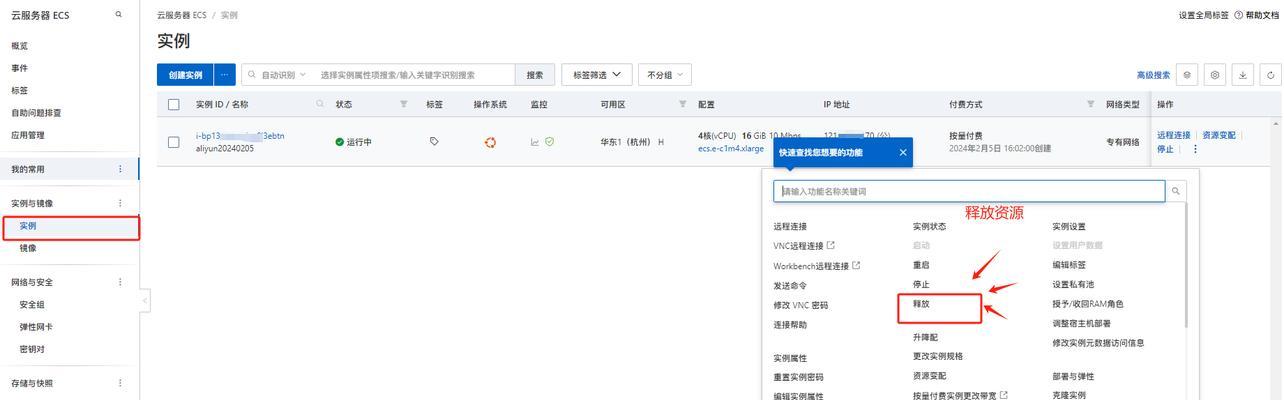Click the tag icon in the instance row

(434, 142)
